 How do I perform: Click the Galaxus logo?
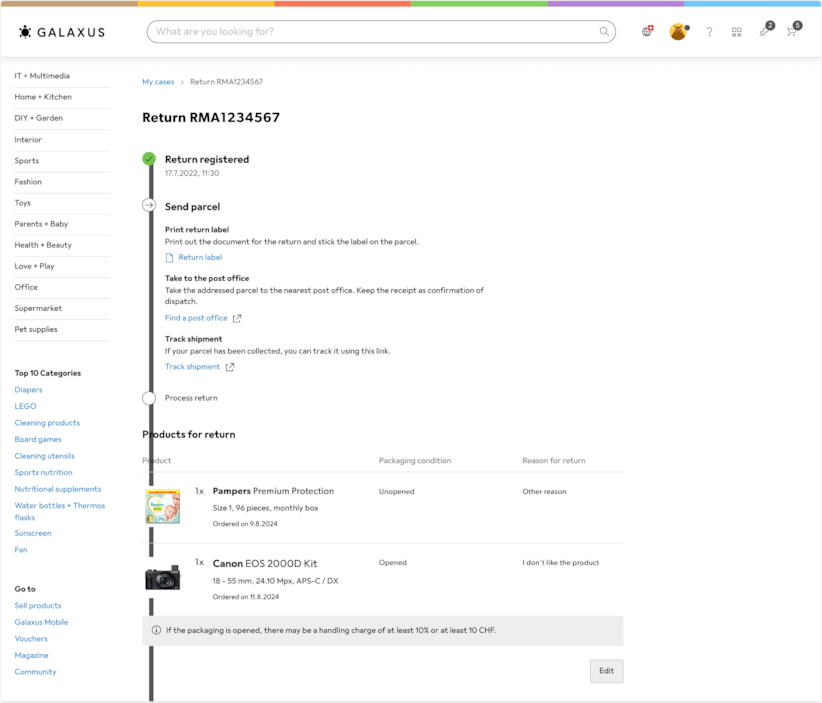click(x=61, y=32)
